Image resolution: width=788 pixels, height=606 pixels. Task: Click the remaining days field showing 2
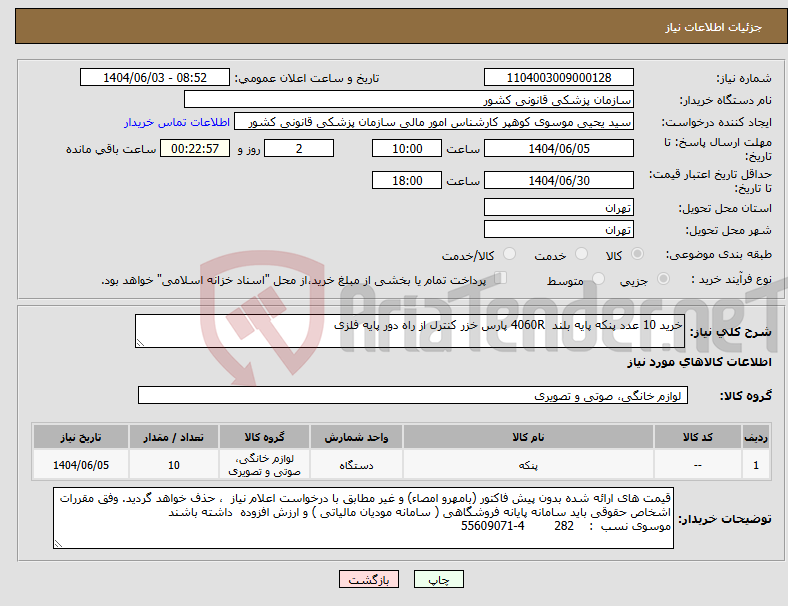coord(299,149)
